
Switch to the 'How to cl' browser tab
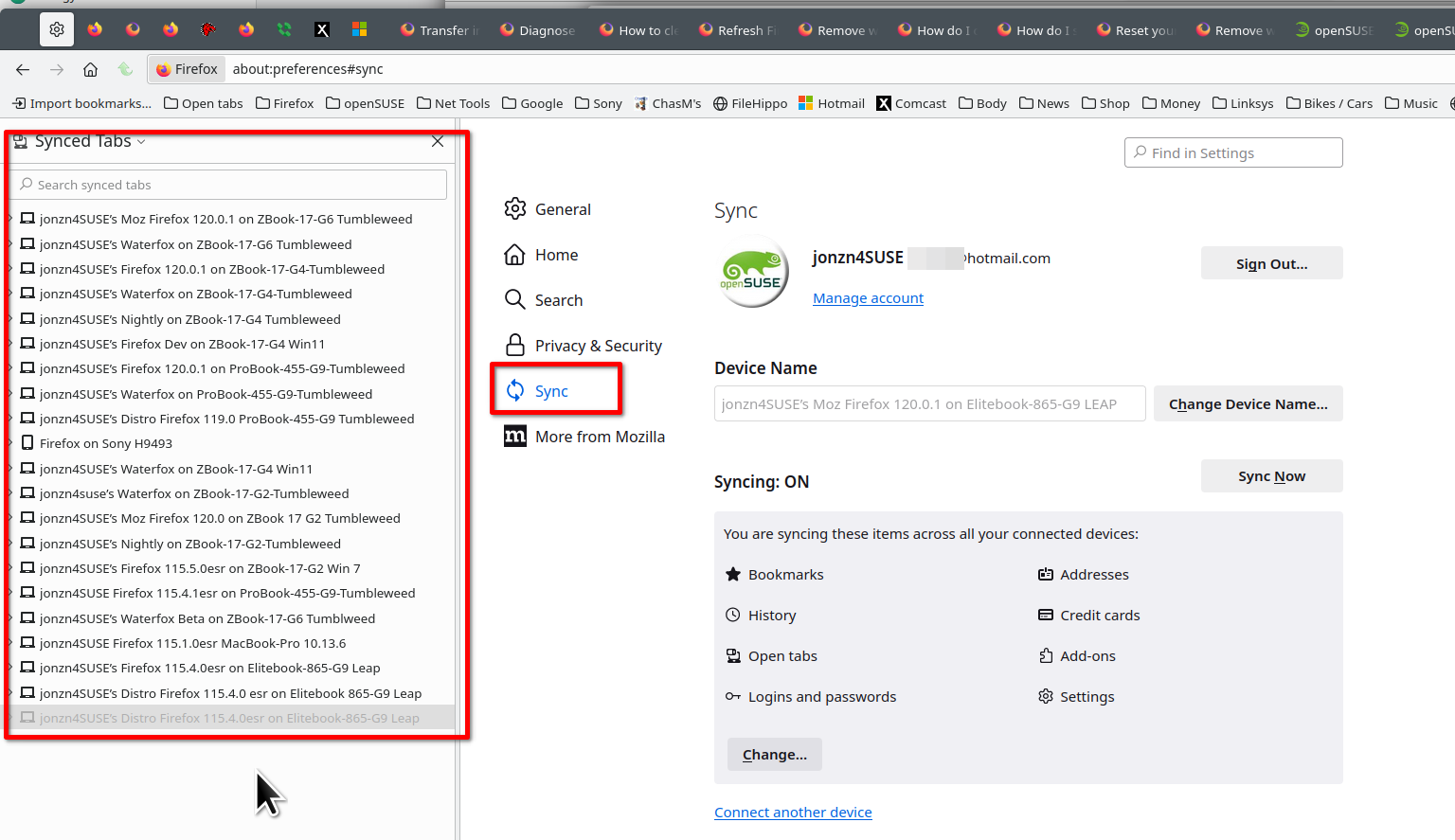(x=638, y=30)
